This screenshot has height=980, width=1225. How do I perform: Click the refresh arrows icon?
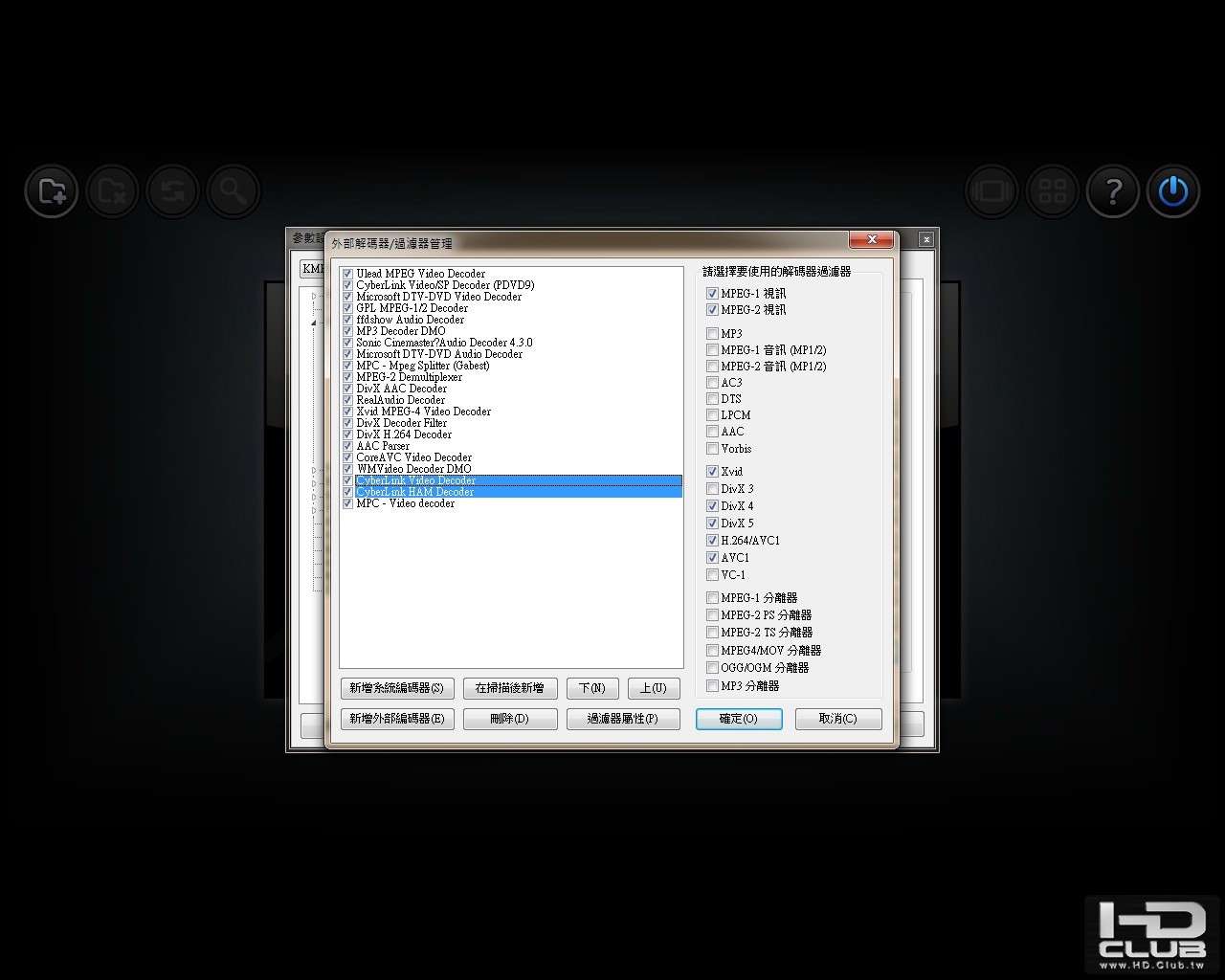(x=172, y=191)
